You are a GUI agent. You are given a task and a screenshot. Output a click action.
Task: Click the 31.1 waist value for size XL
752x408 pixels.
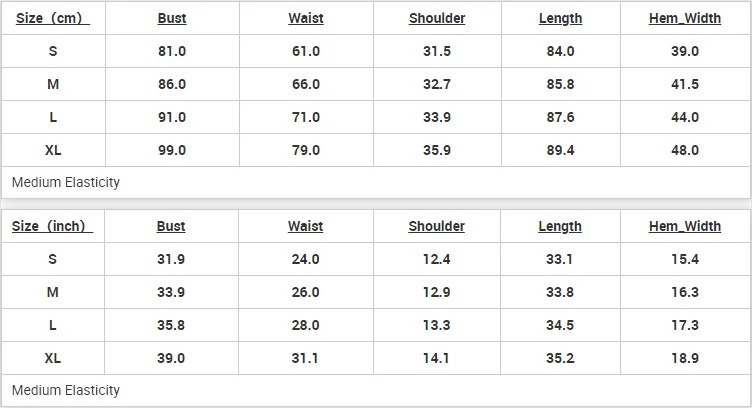pos(305,358)
